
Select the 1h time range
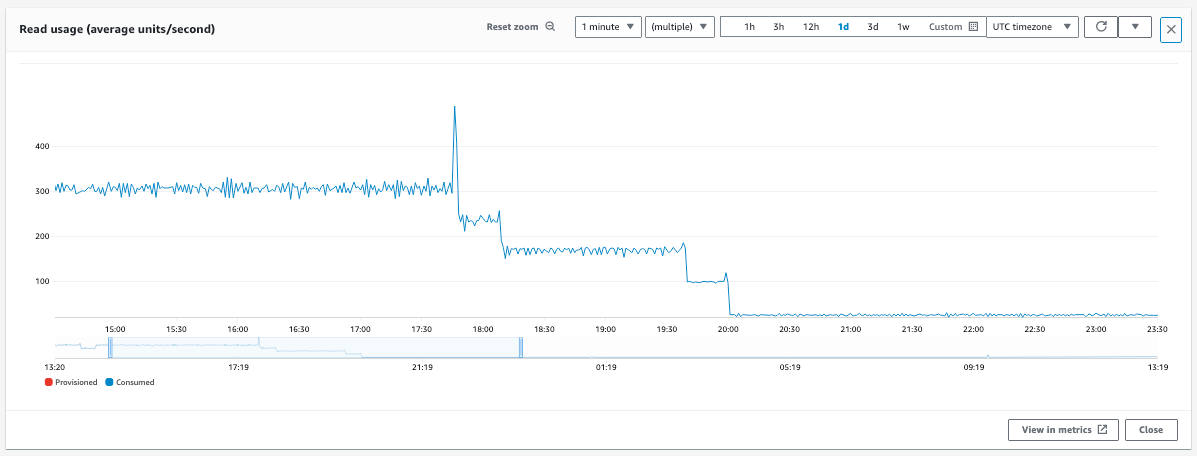pyautogui.click(x=749, y=27)
